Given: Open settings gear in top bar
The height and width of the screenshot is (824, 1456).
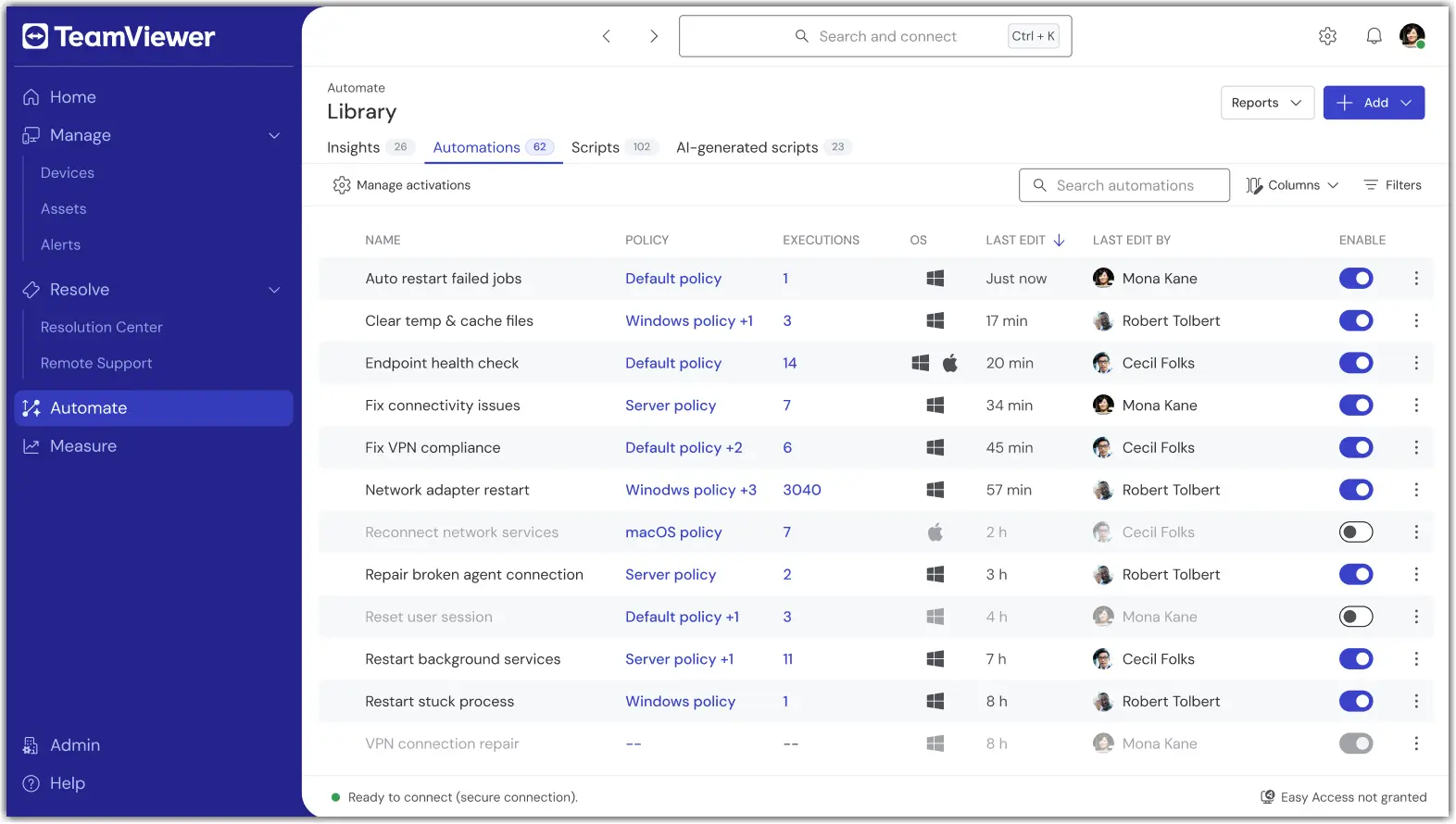Looking at the screenshot, I should pyautogui.click(x=1327, y=36).
